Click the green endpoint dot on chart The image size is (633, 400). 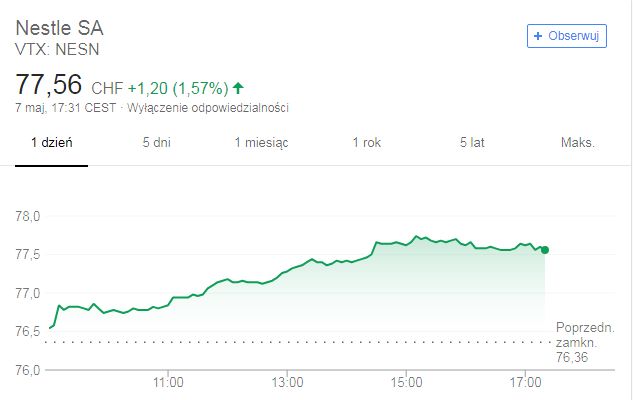[544, 250]
